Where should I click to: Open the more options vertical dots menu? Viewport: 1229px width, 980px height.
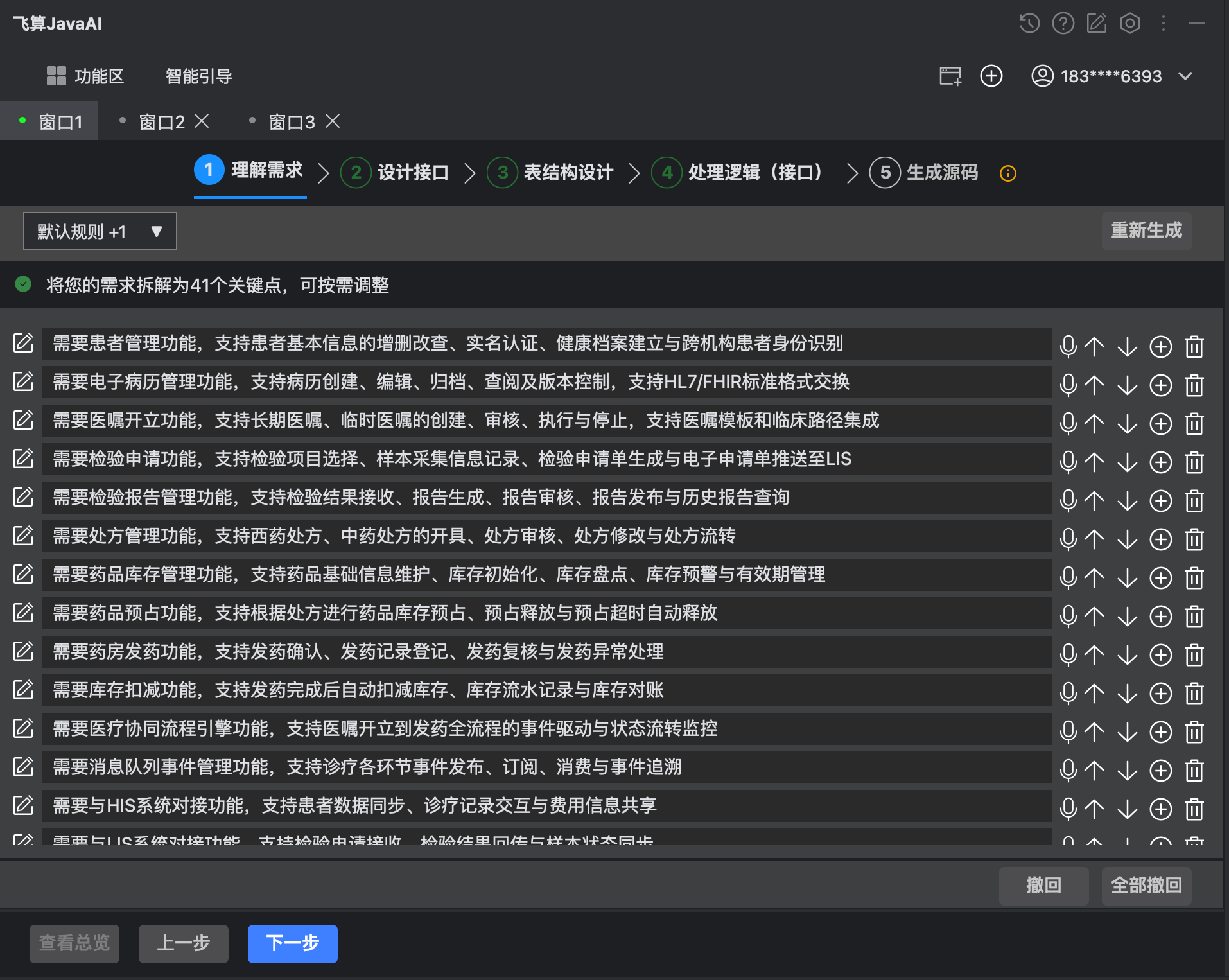click(x=1164, y=24)
